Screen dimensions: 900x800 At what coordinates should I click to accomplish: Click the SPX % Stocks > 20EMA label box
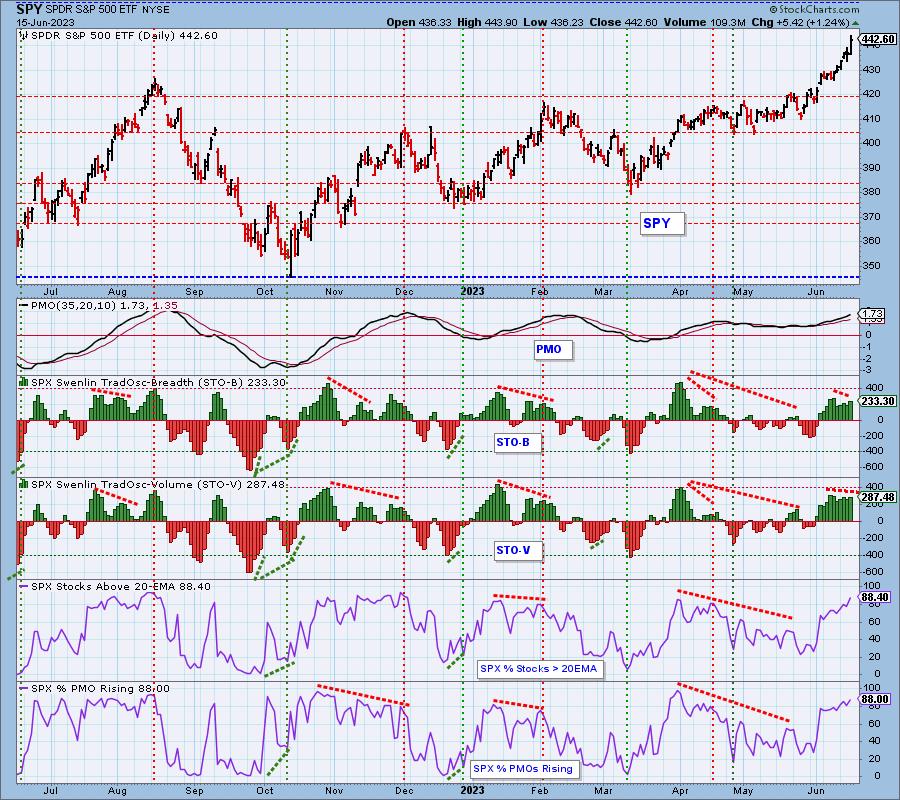[540, 669]
